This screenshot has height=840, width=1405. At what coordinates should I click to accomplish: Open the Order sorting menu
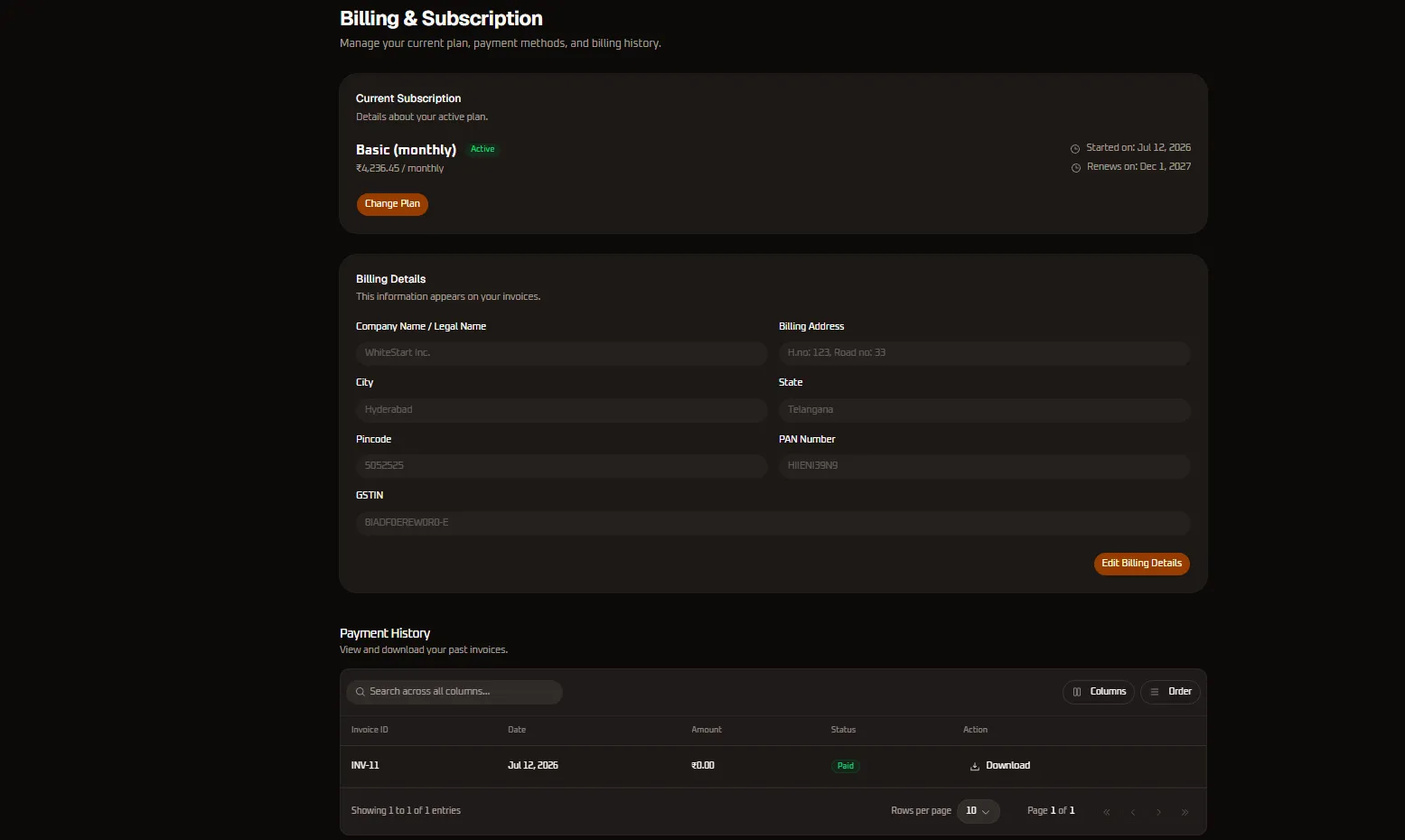coord(1170,692)
